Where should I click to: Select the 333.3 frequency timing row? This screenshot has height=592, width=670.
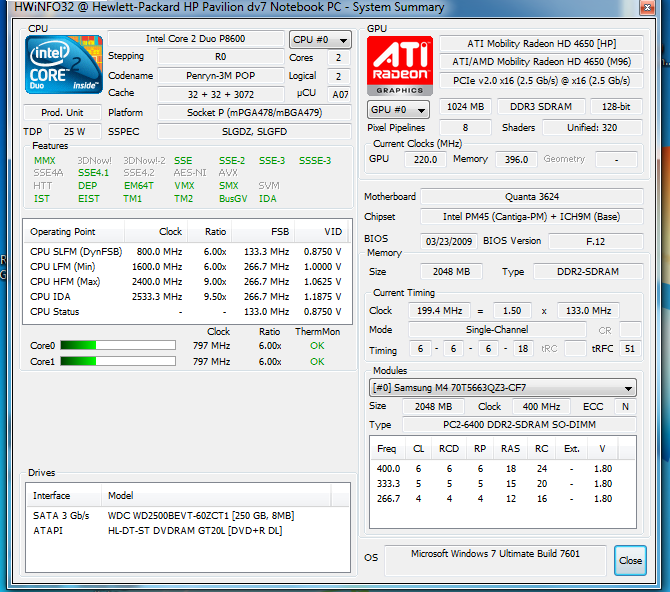coord(502,483)
